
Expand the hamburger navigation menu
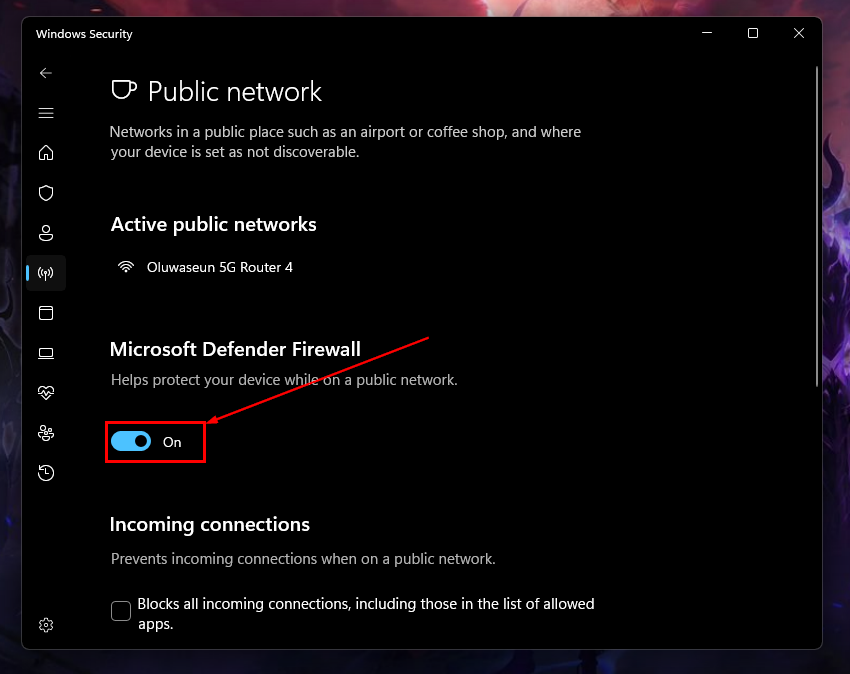pos(46,113)
